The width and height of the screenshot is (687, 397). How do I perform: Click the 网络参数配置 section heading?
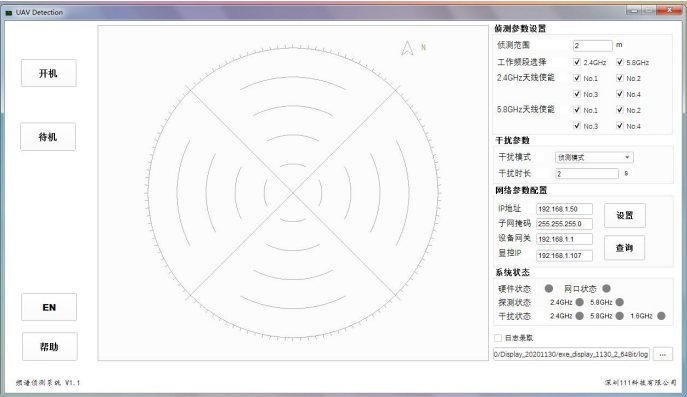(x=521, y=190)
